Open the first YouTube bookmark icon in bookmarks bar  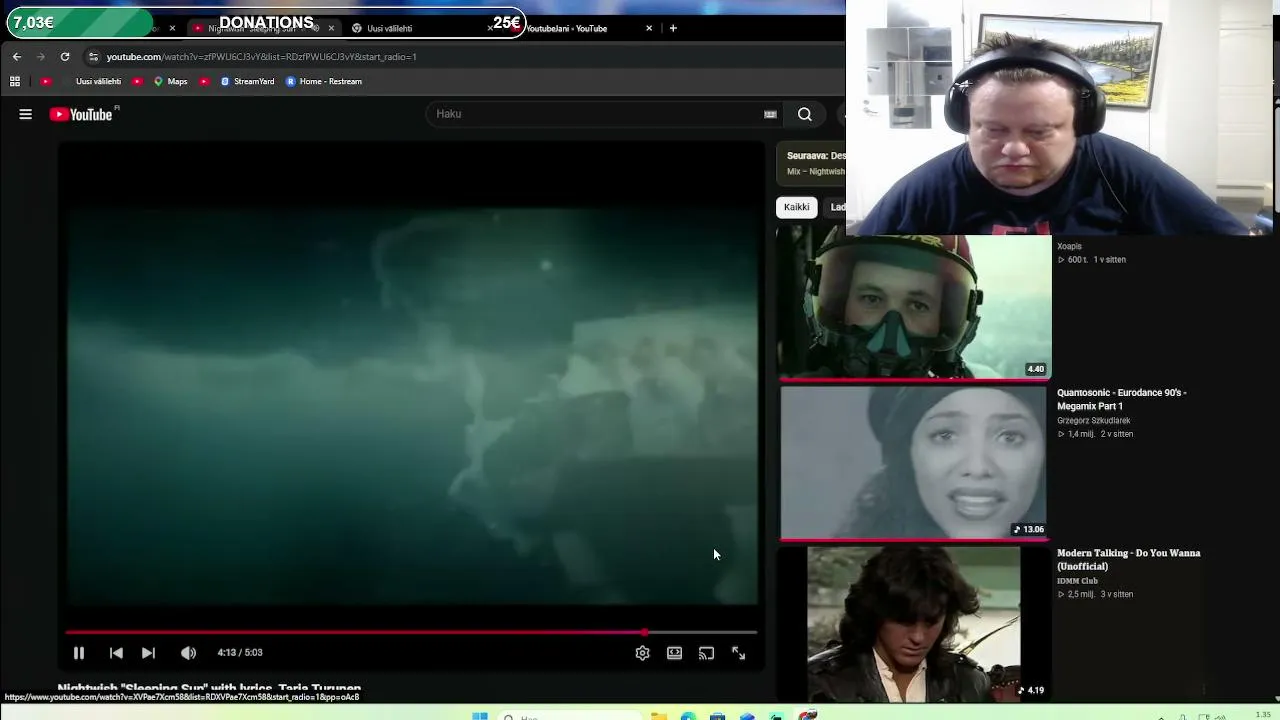(45, 81)
